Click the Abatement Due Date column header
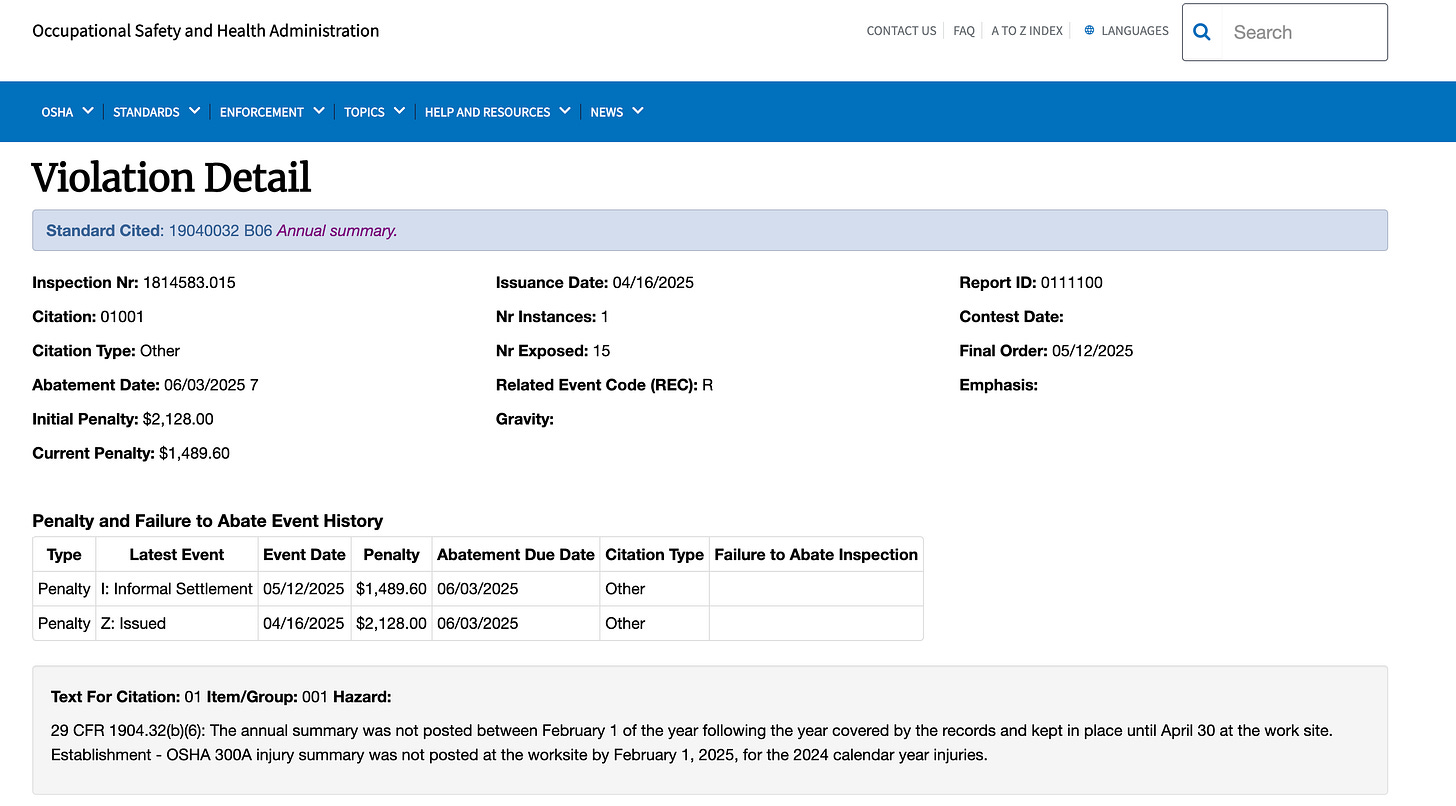This screenshot has height=806, width=1456. [516, 555]
